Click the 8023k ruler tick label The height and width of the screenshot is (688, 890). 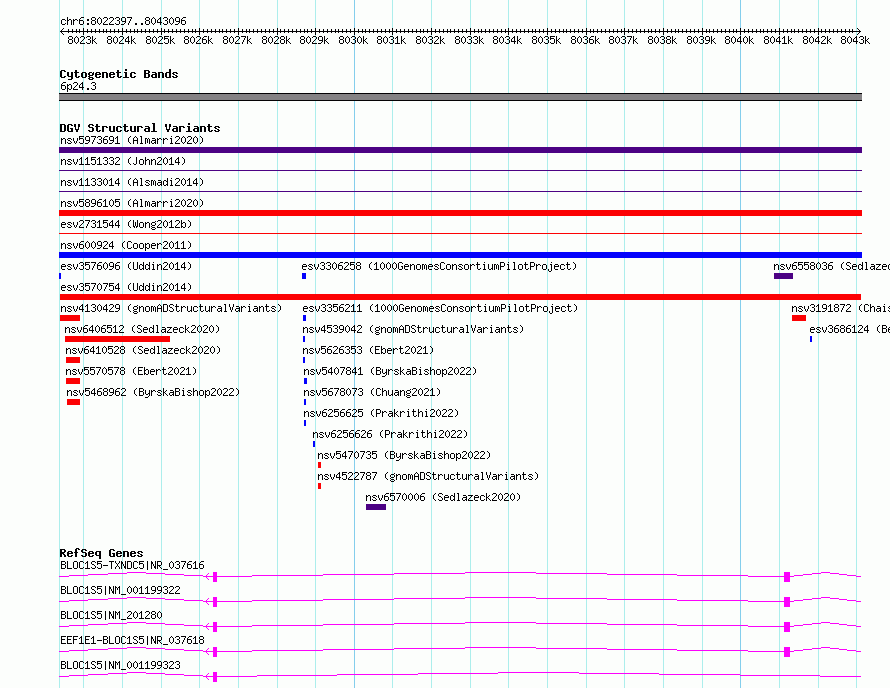click(82, 40)
